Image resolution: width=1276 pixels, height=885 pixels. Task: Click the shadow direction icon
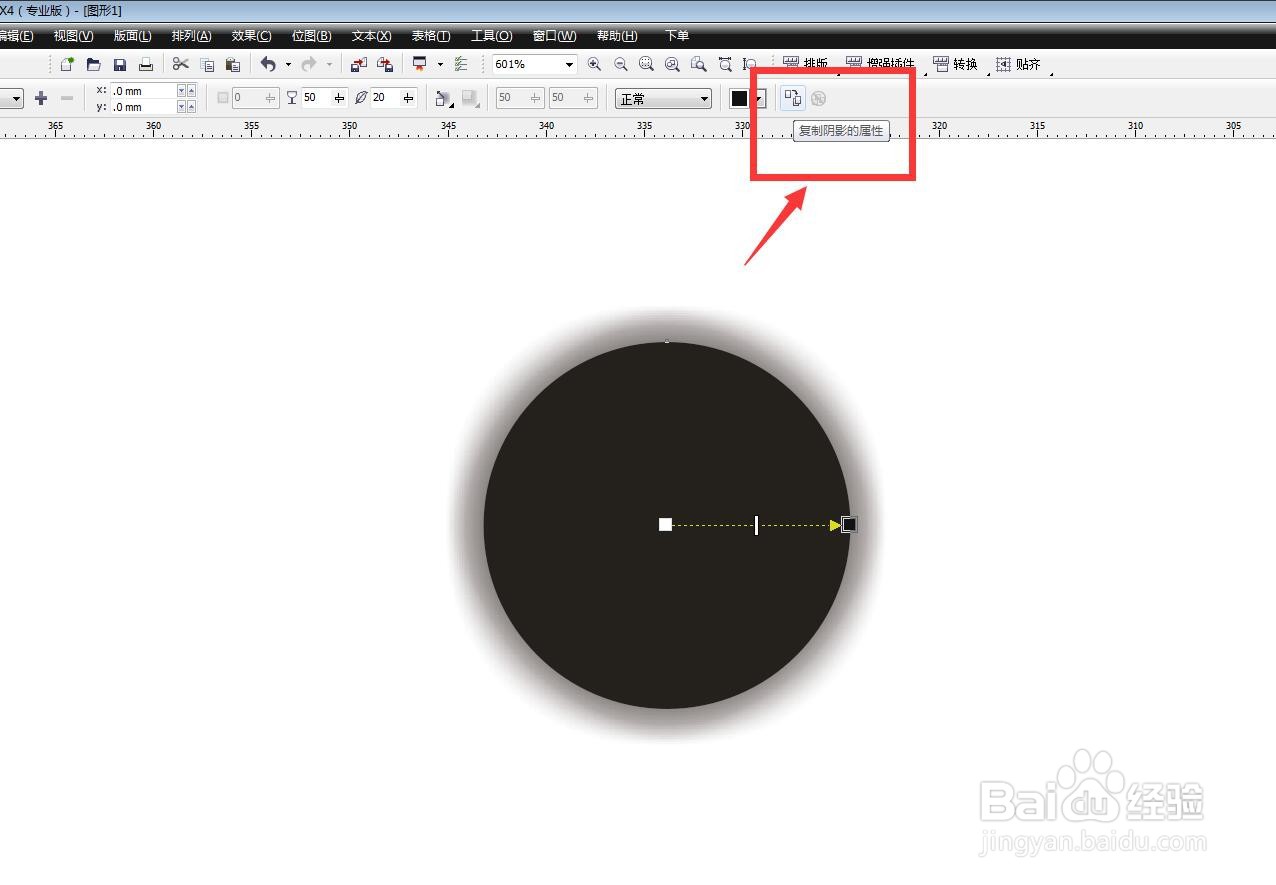click(x=443, y=98)
